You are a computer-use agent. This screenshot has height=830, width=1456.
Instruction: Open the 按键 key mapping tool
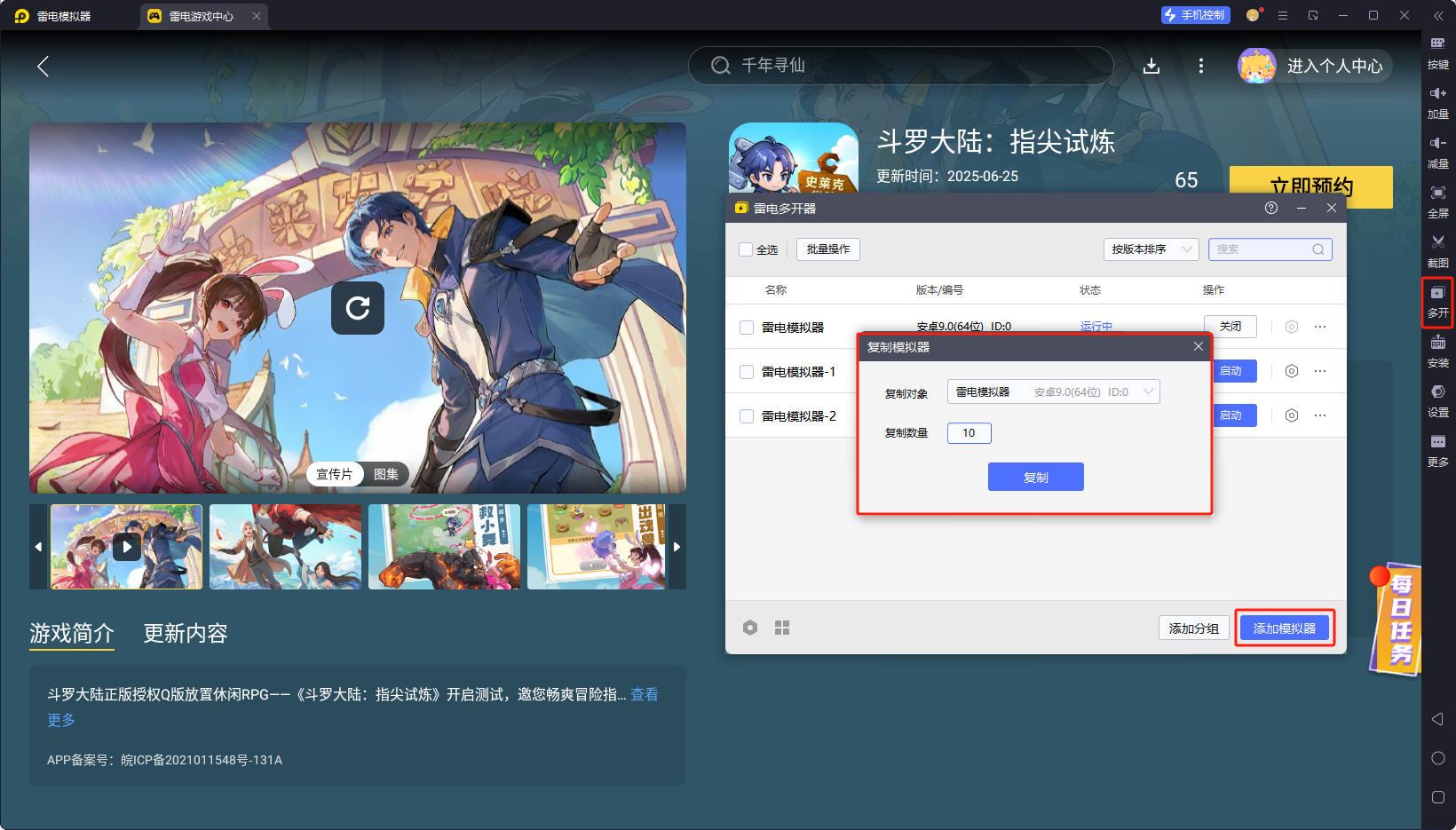point(1437,52)
